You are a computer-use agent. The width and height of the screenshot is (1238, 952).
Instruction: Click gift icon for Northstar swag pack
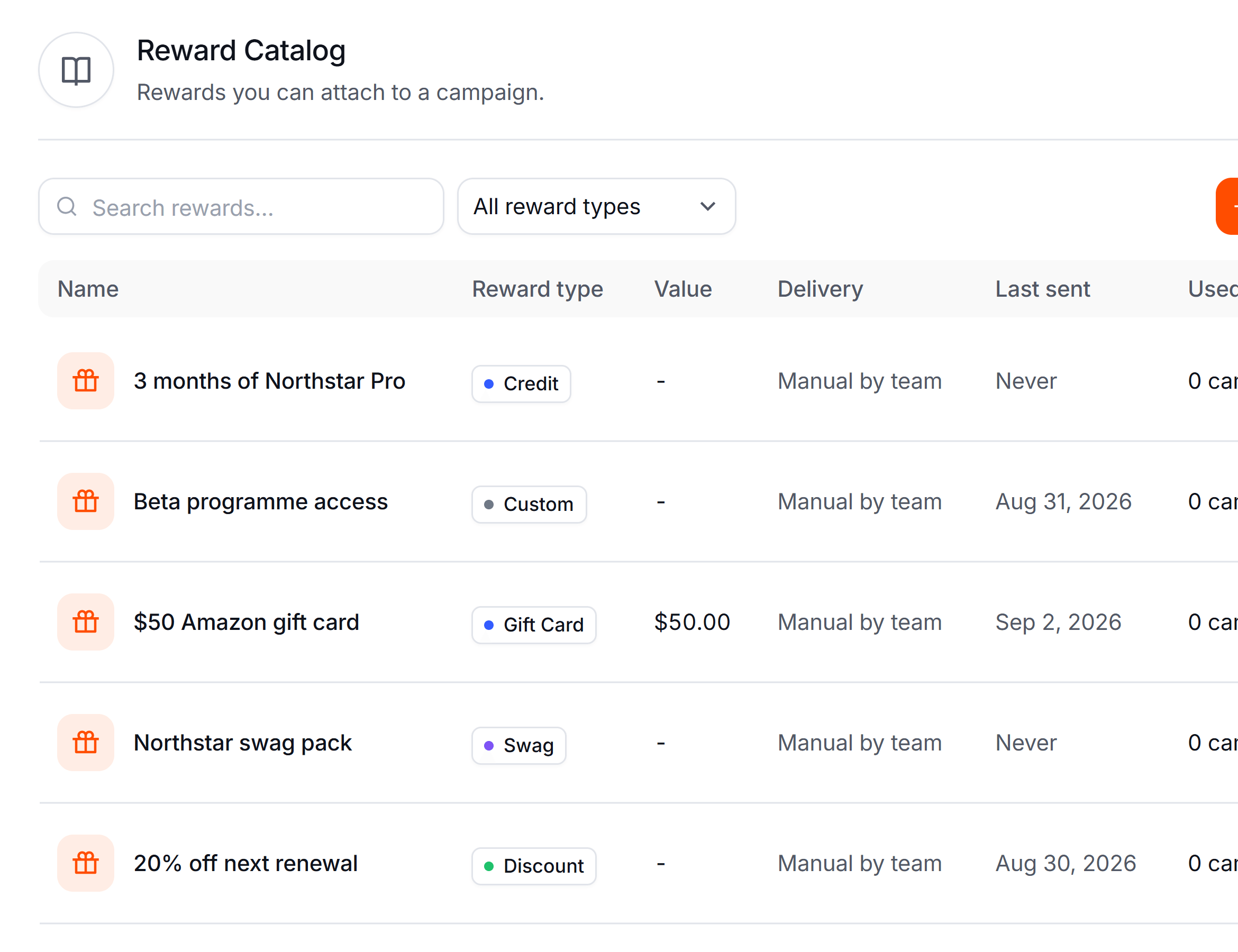pos(86,743)
